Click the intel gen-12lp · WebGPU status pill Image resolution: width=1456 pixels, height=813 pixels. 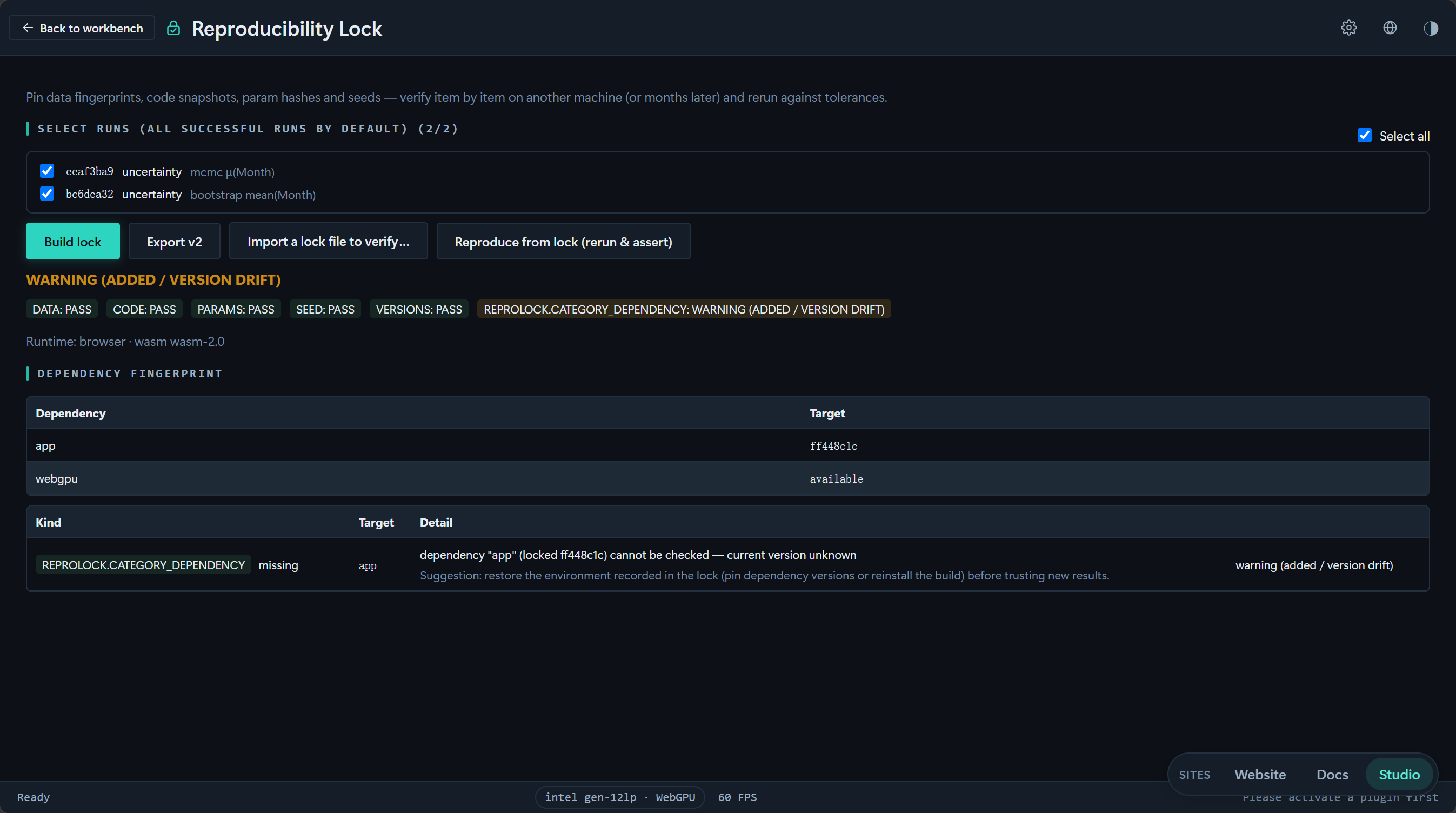pos(620,797)
